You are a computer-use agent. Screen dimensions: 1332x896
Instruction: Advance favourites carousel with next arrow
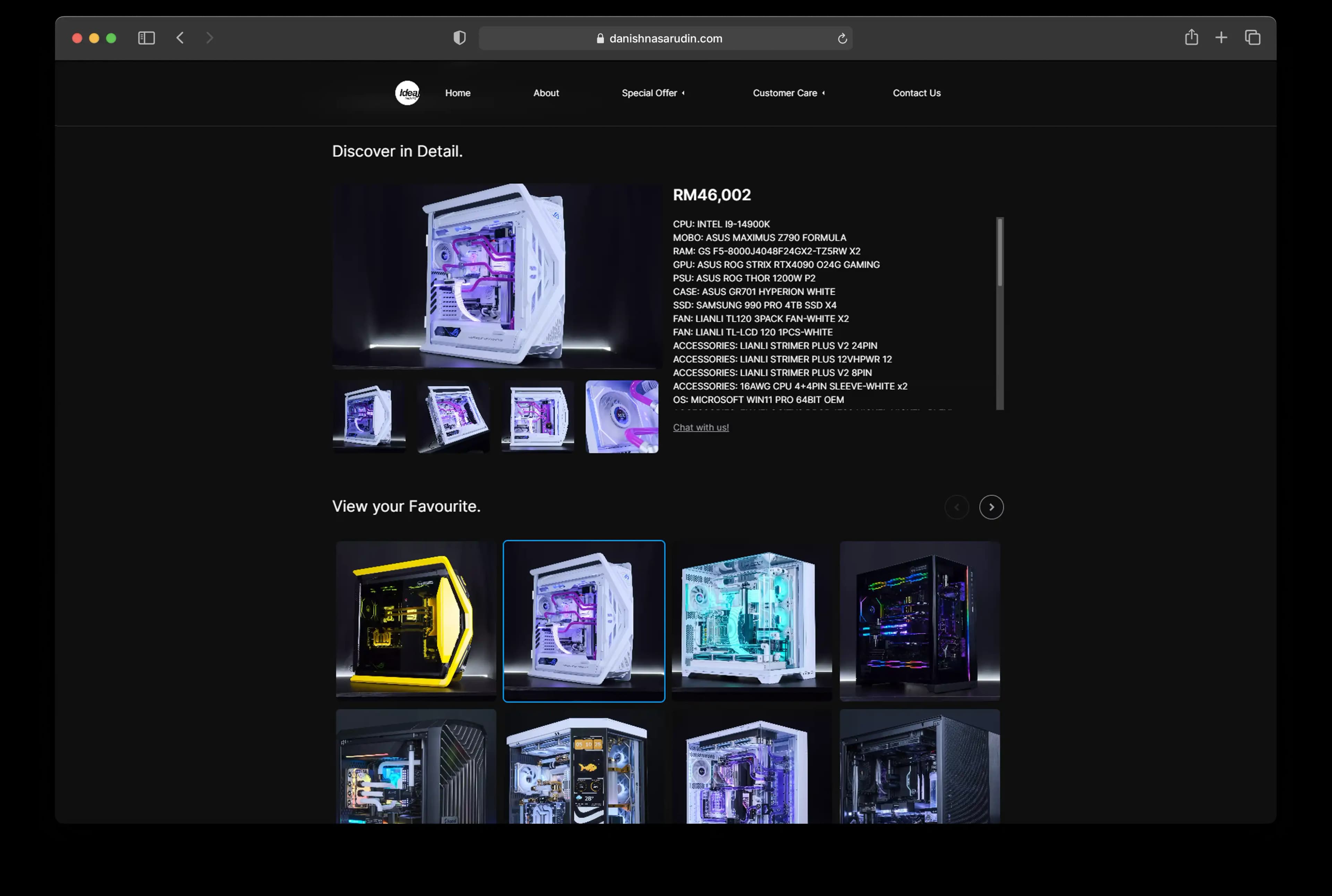coord(991,507)
